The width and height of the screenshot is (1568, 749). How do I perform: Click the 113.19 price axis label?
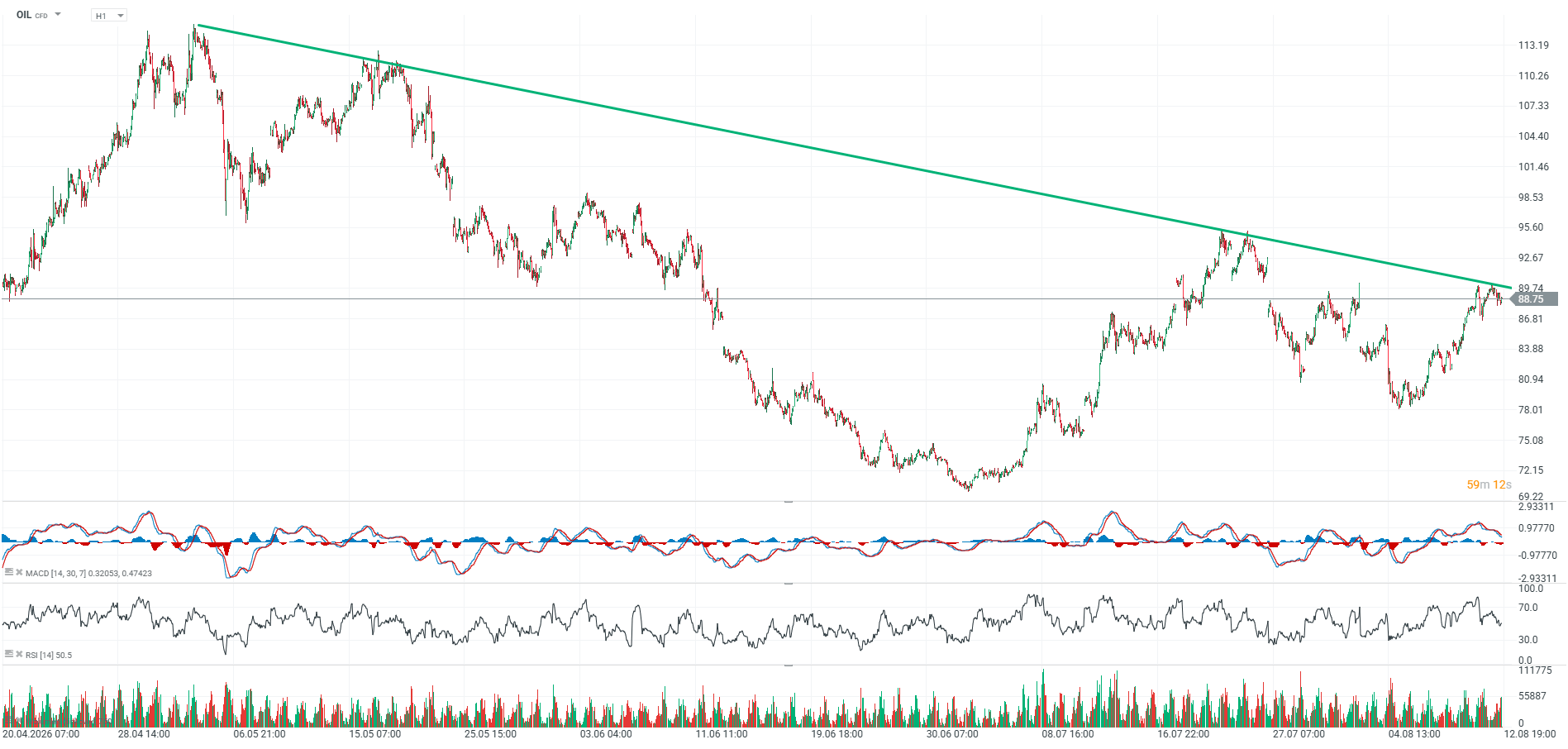coord(1533,45)
